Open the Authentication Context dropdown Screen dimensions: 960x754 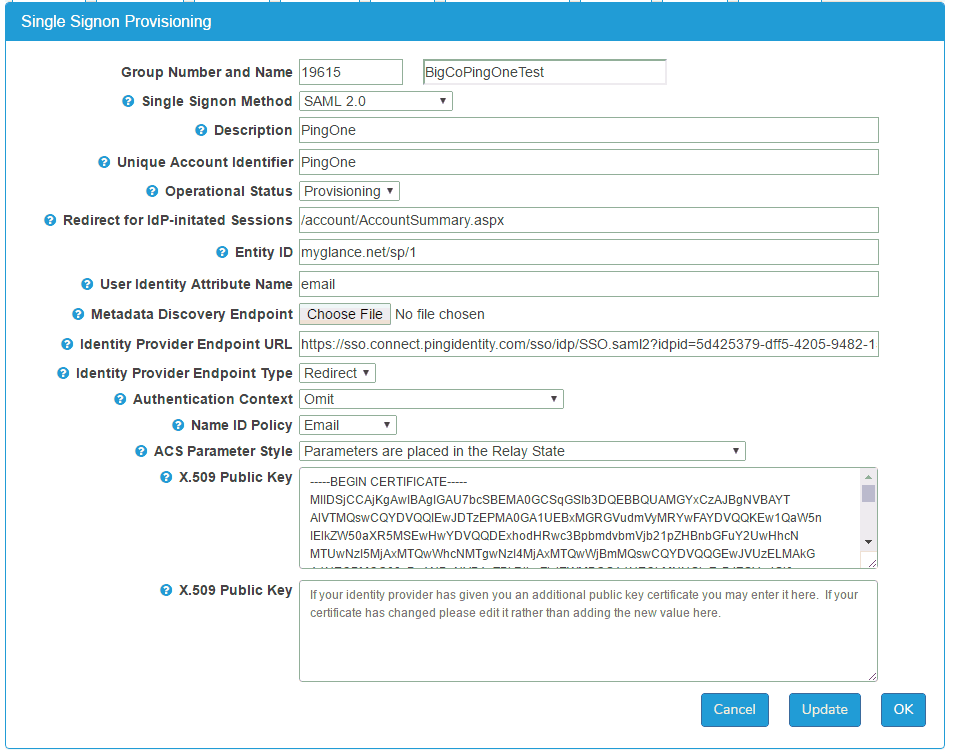(x=431, y=399)
